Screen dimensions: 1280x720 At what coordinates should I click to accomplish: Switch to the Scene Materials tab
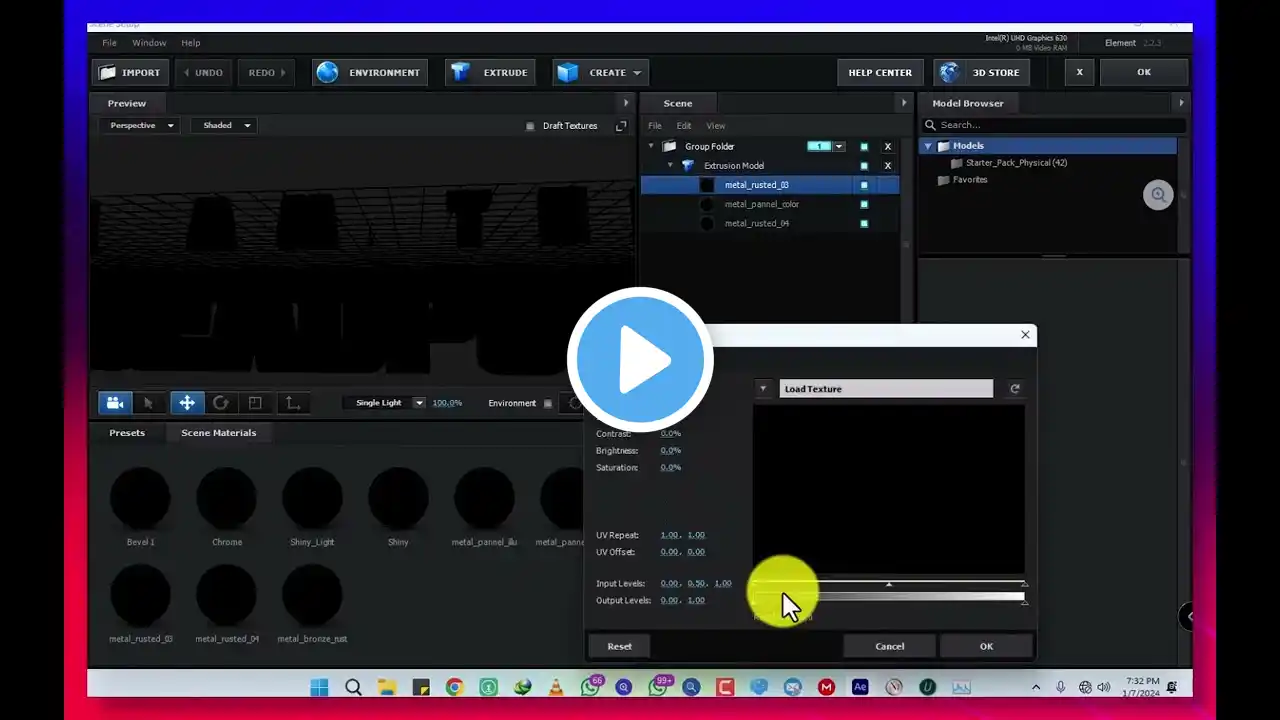pos(218,433)
